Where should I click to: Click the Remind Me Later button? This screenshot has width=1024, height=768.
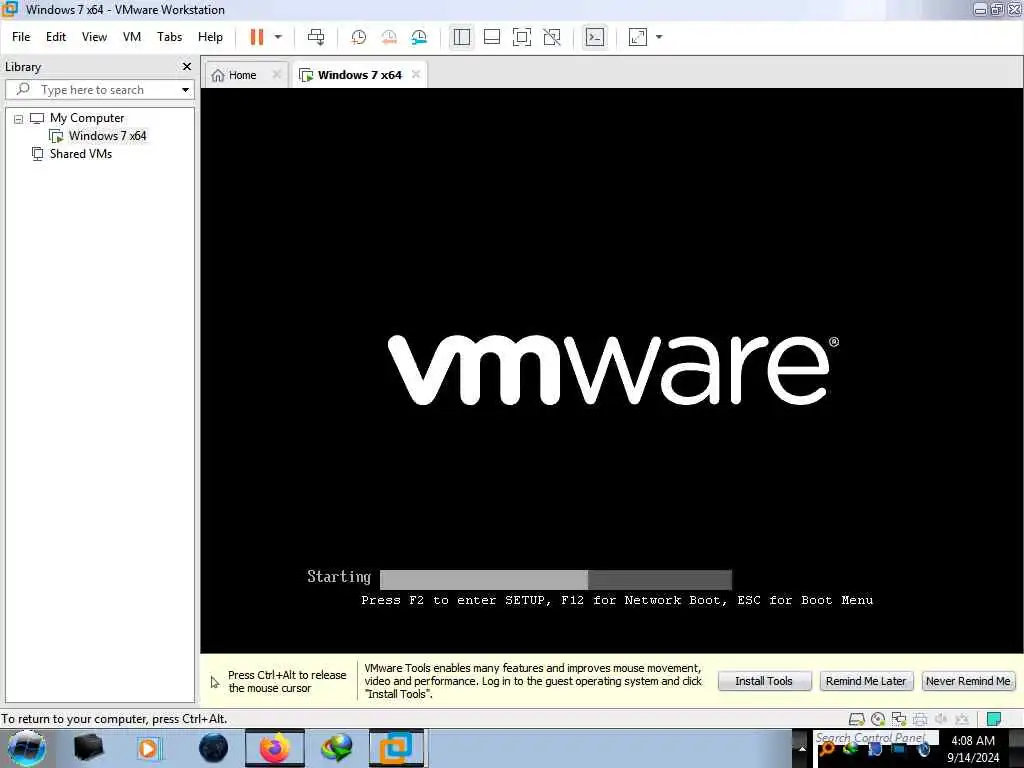[x=866, y=681]
